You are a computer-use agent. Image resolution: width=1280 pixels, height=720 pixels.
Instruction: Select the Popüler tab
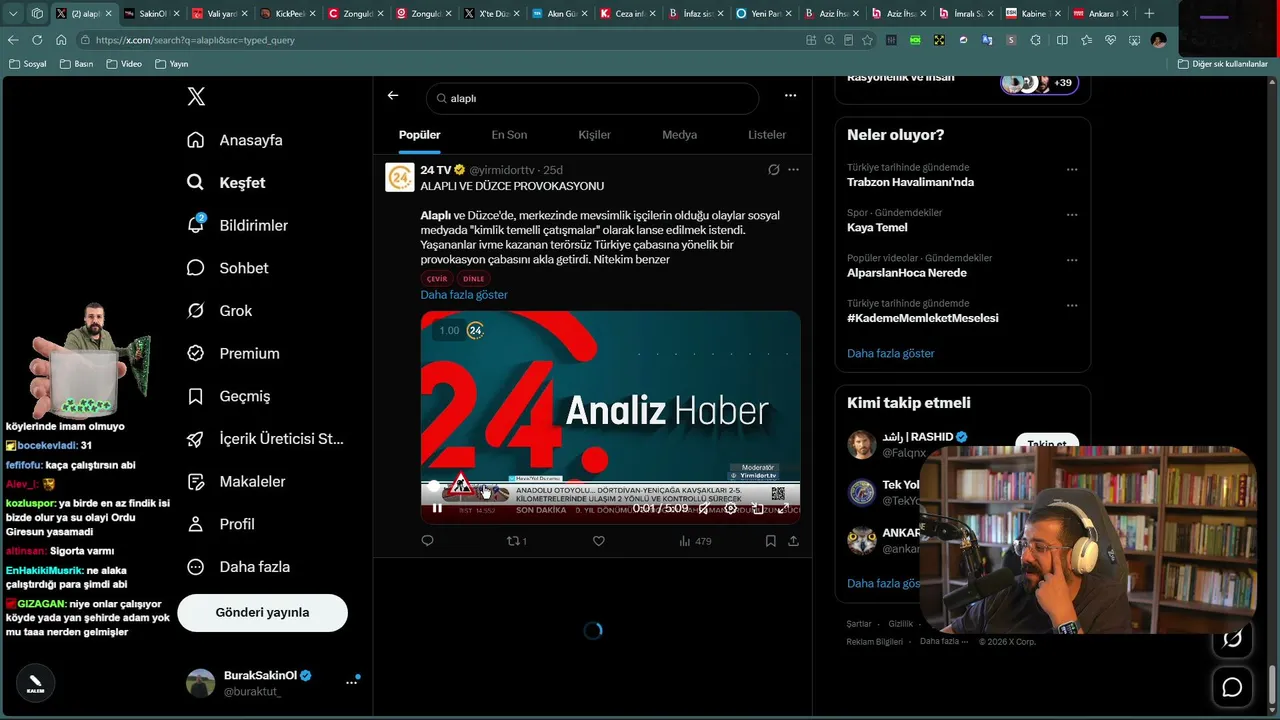click(x=420, y=135)
